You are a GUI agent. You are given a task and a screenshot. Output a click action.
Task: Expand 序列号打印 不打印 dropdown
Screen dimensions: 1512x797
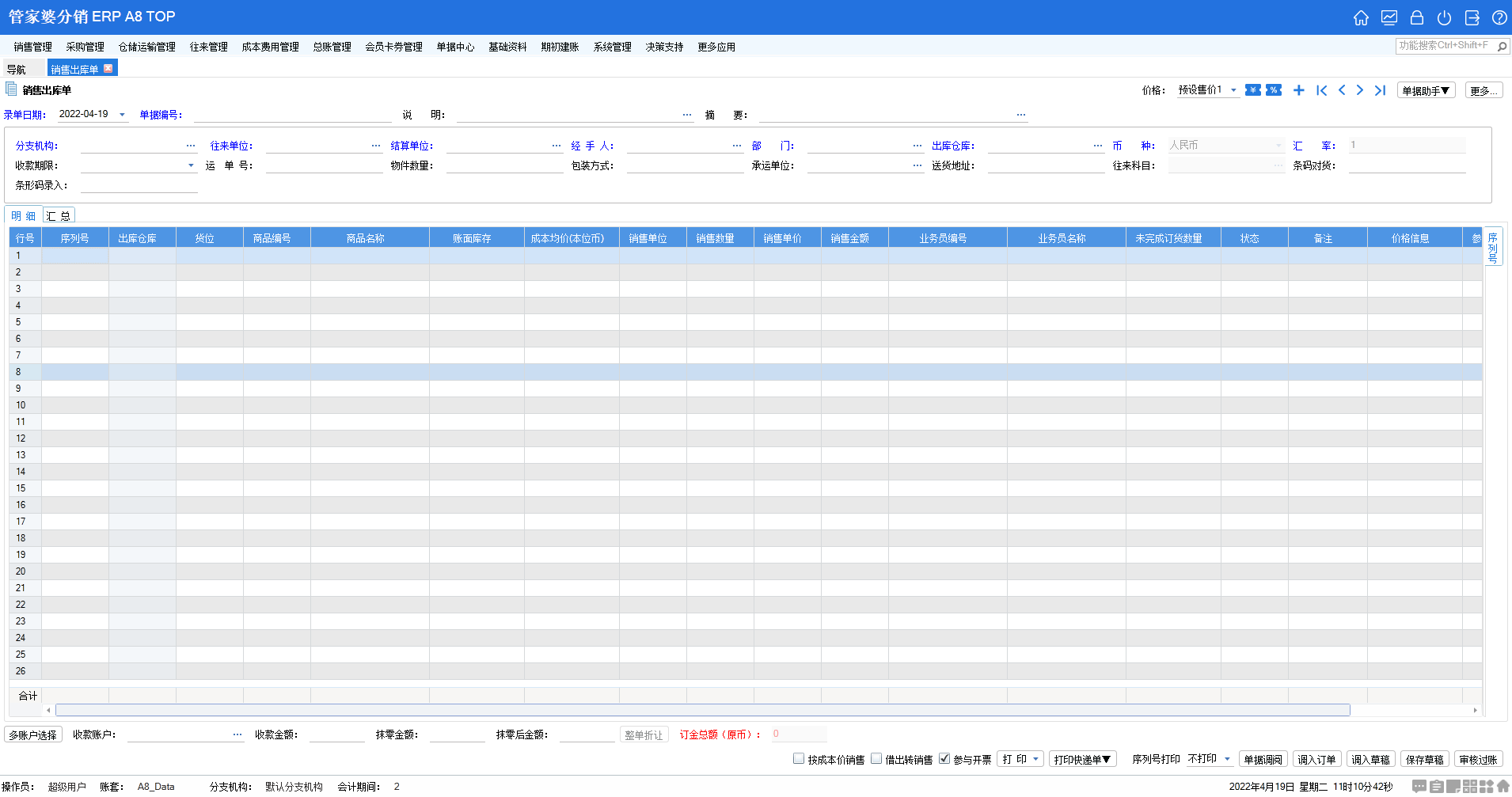pyautogui.click(x=1228, y=759)
